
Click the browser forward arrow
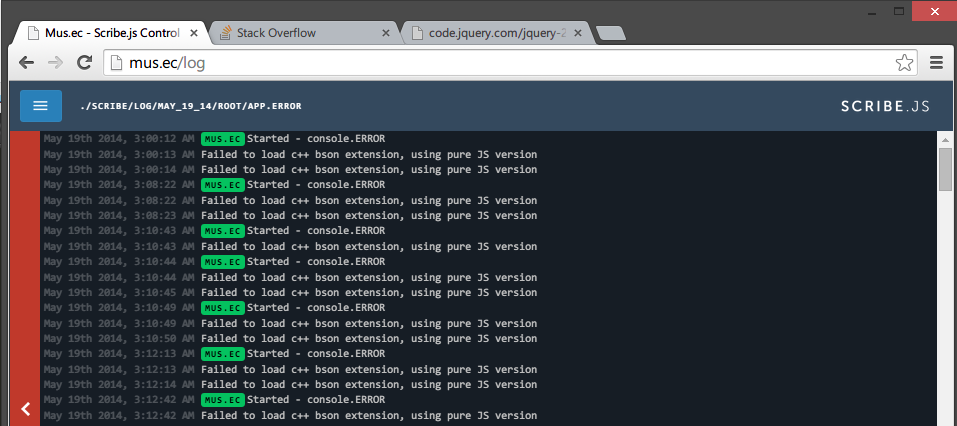click(56, 63)
